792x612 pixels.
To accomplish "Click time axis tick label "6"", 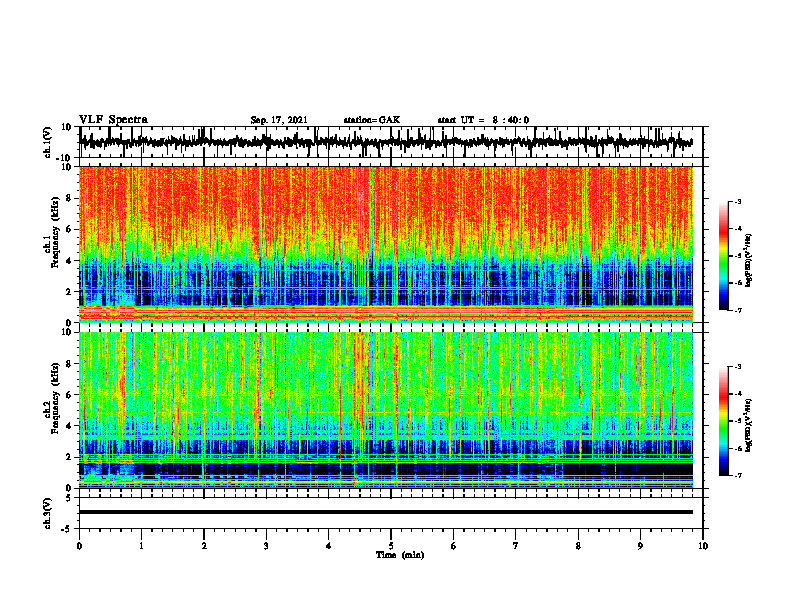I will click(x=454, y=546).
